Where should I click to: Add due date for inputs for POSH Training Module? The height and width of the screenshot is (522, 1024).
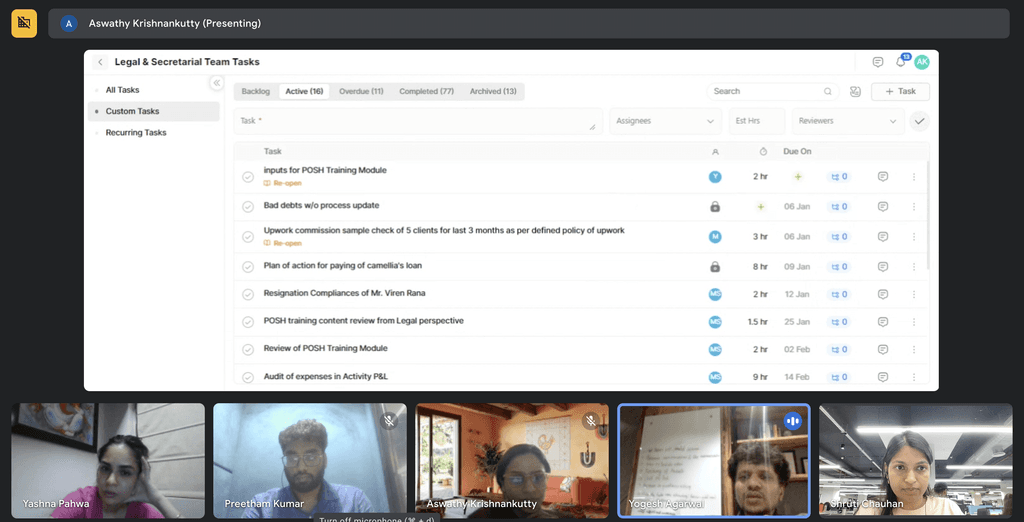click(797, 176)
